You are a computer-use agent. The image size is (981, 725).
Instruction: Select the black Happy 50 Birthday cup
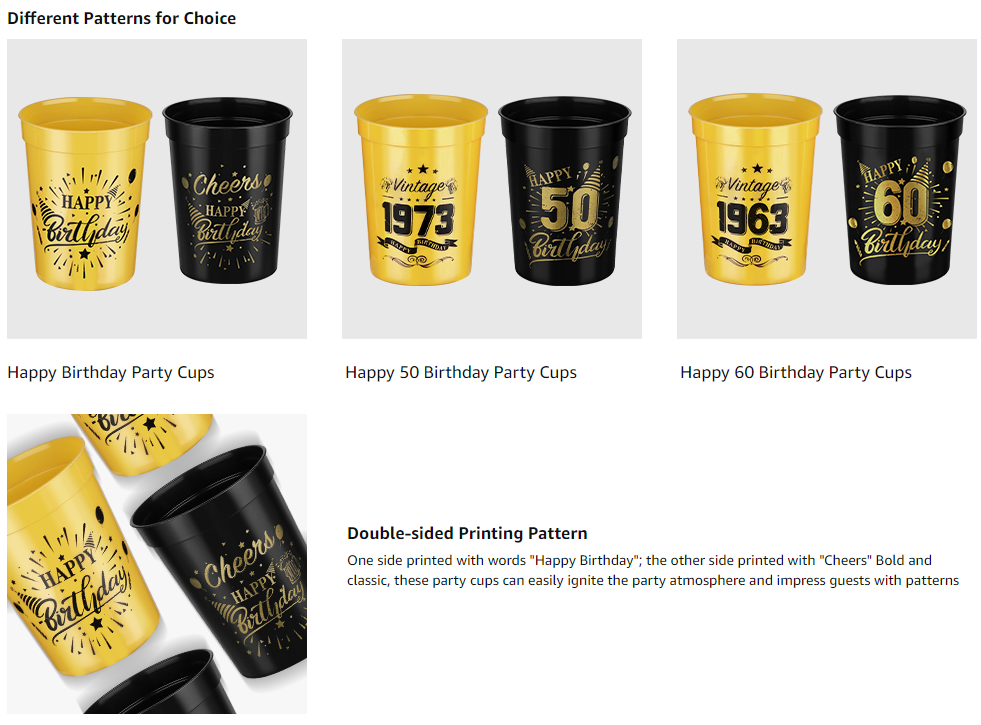pyautogui.click(x=565, y=191)
